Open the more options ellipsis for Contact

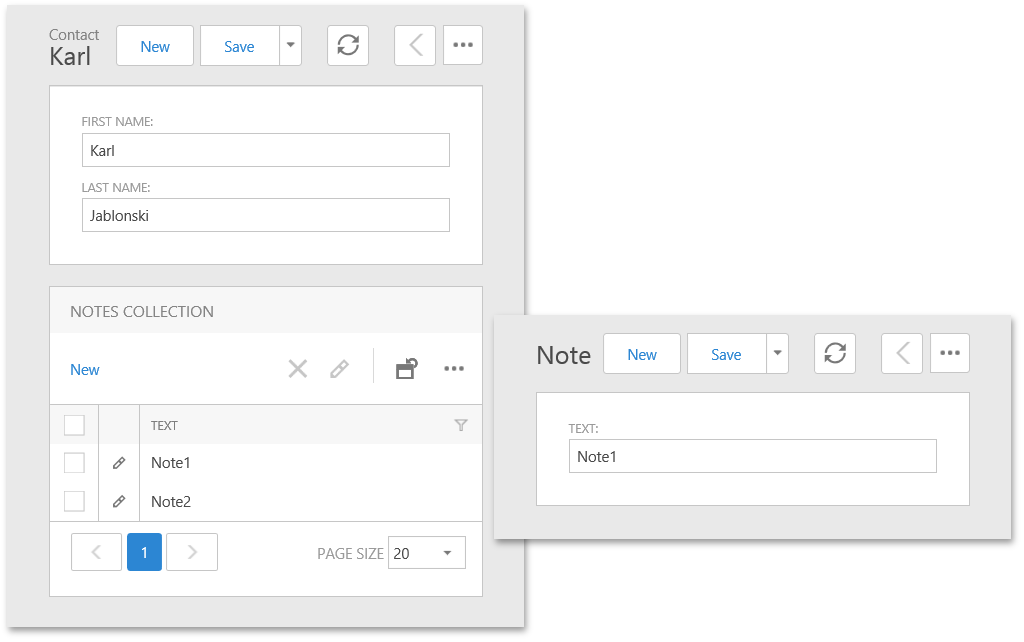[x=463, y=46]
